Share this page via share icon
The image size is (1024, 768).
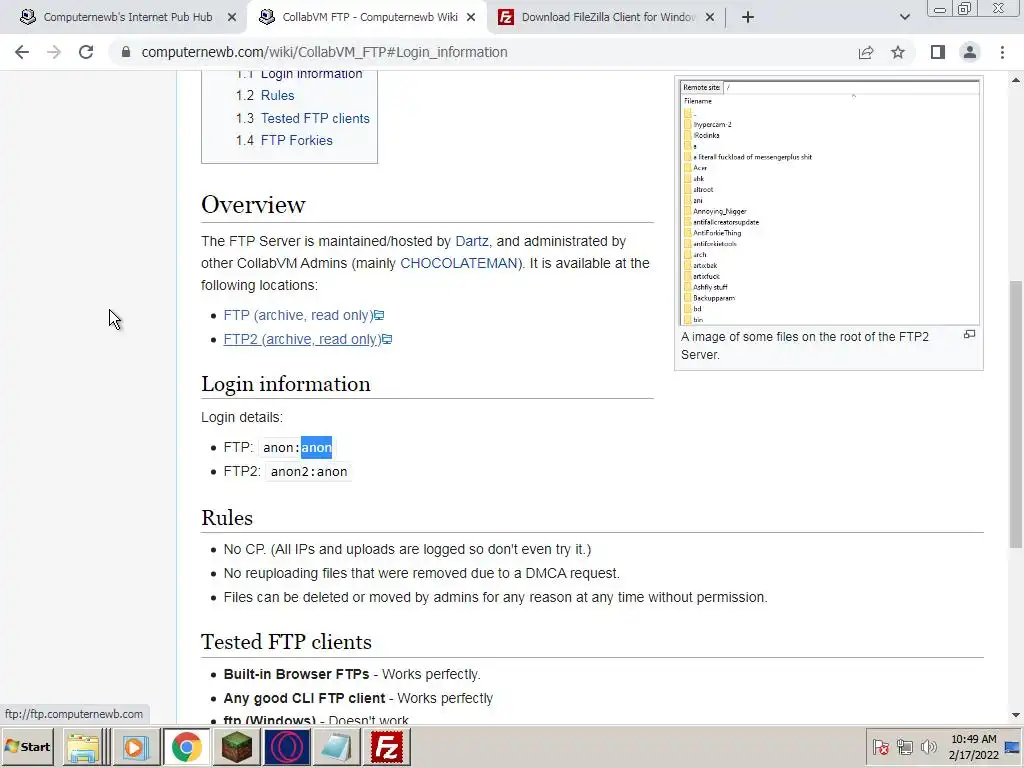[x=866, y=52]
